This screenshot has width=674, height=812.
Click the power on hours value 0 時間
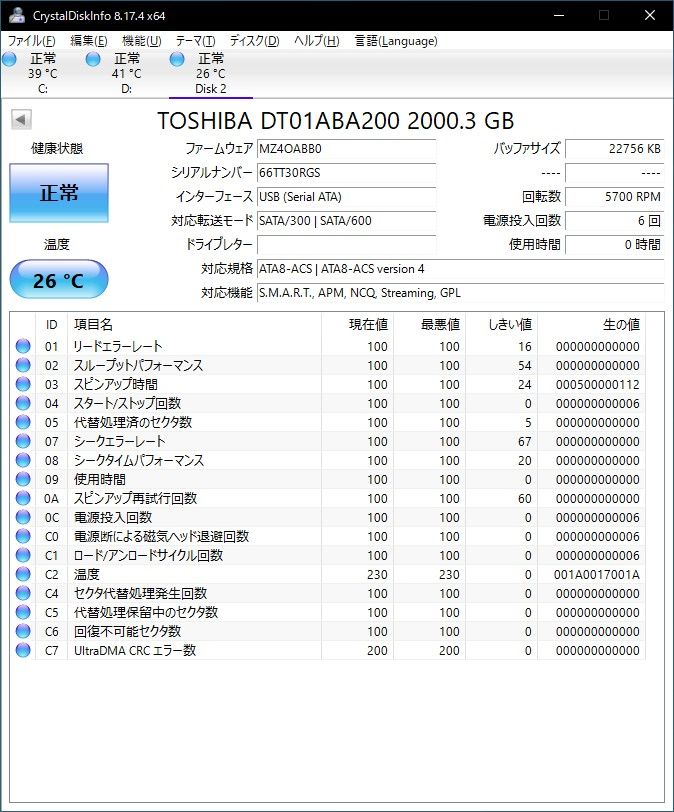click(x=614, y=244)
